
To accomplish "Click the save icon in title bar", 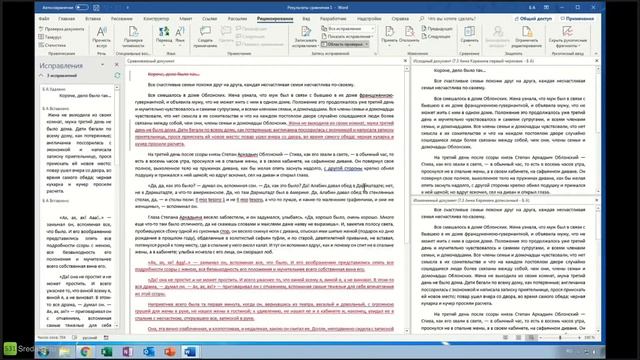I will tap(96, 7).
